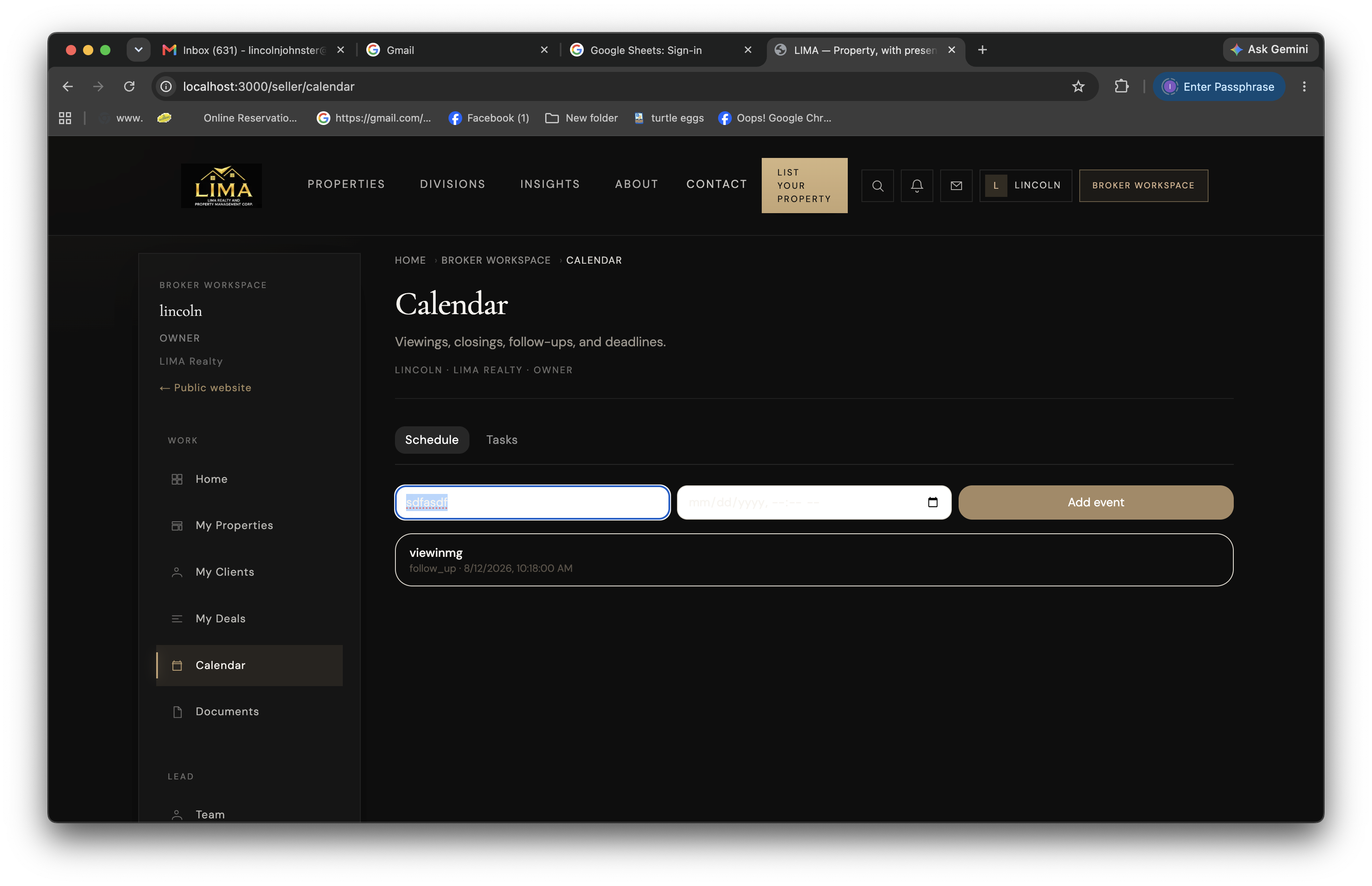Open the Facebook (1) bookmark
The height and width of the screenshot is (886, 1372).
489,118
